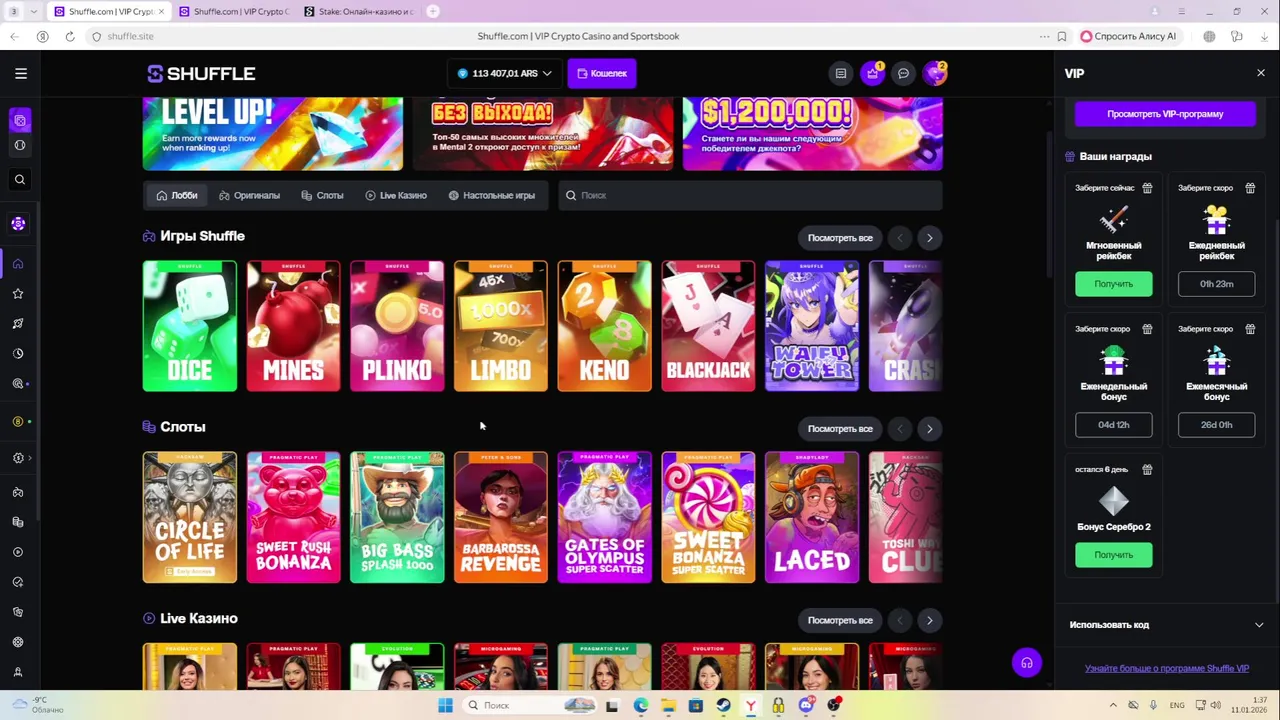Open Big Bass Splash 1000 slot
This screenshot has width=1280, height=720.
397,517
